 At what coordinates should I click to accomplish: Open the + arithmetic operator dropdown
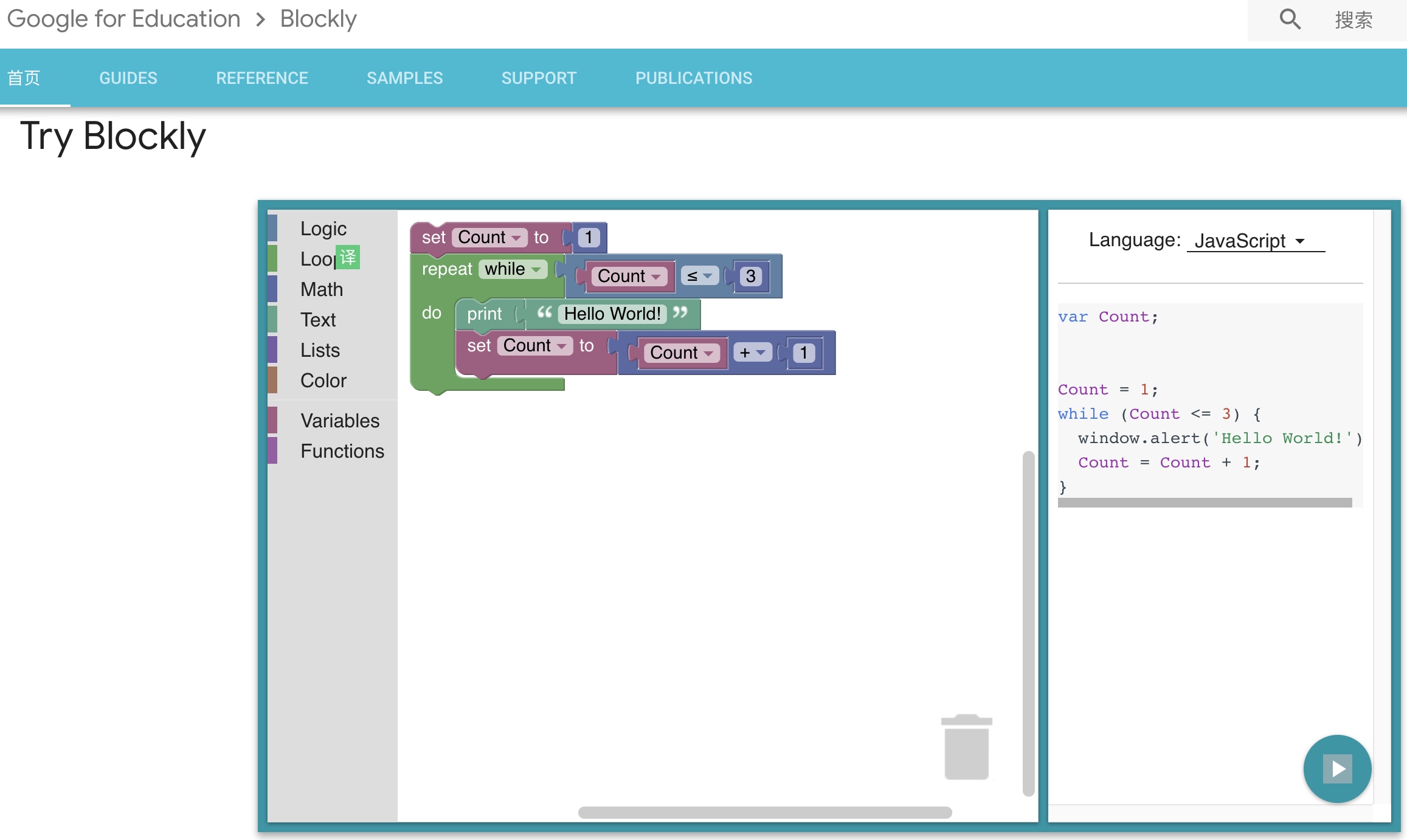pos(753,353)
